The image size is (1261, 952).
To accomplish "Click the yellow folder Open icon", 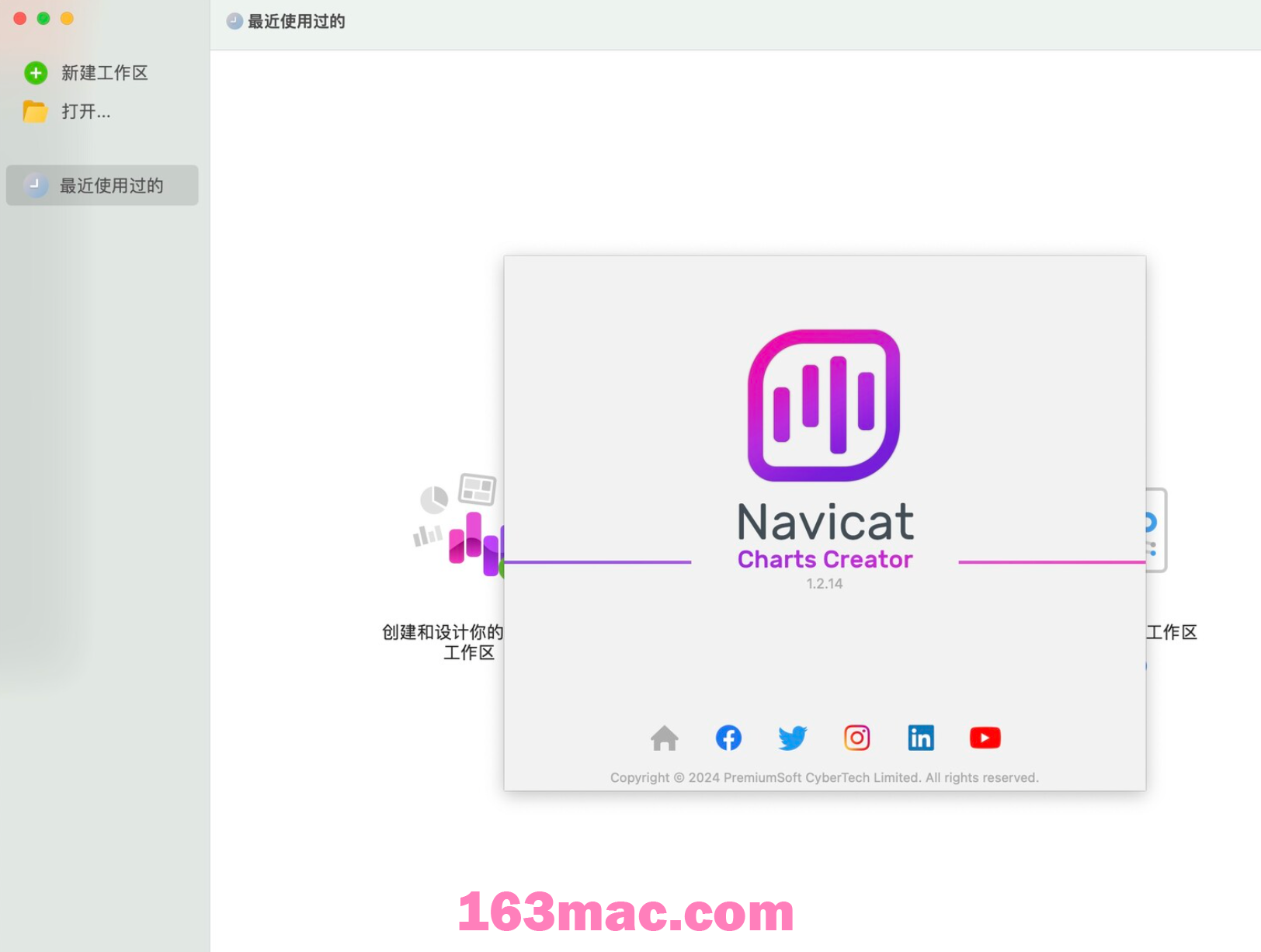I will [x=35, y=112].
